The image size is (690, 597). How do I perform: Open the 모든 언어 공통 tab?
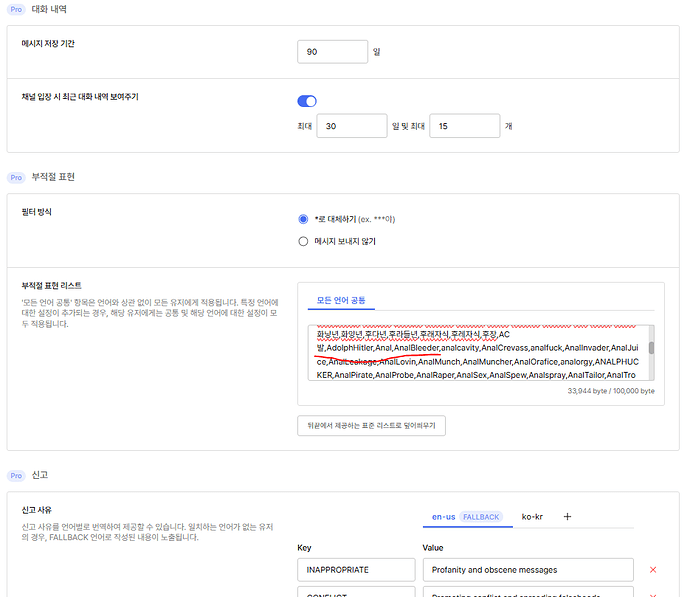pyautogui.click(x=341, y=300)
